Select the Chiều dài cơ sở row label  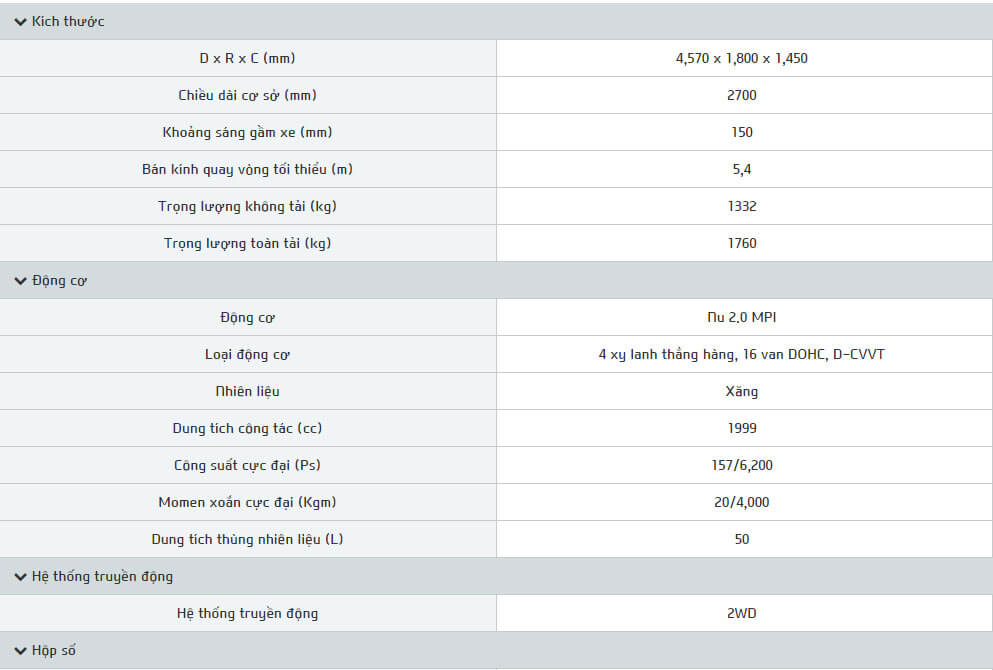247,95
